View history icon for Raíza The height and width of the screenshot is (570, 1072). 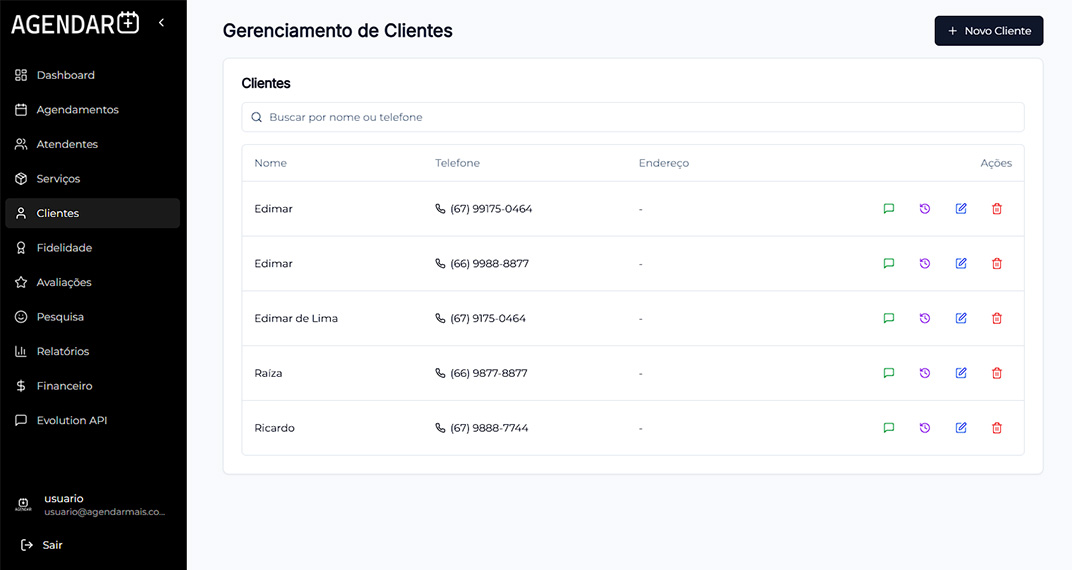(x=925, y=373)
